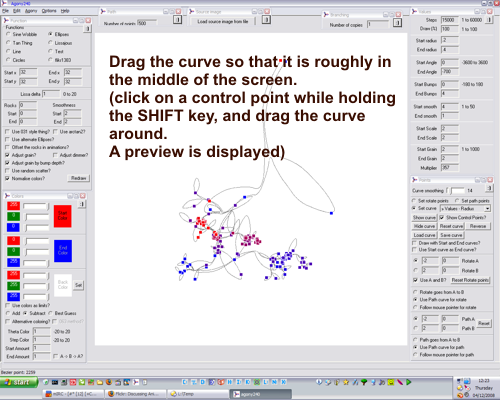
Task: Select the Tan Thing function
Action: (x=8, y=43)
